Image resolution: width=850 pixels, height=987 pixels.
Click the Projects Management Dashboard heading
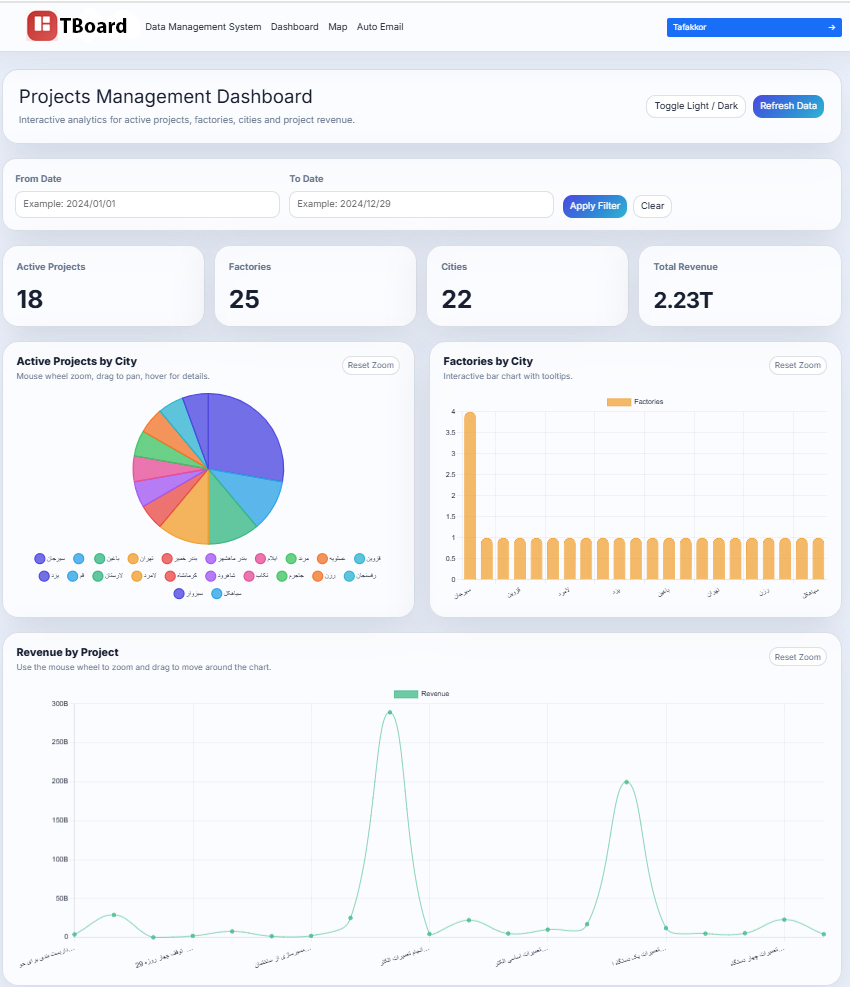click(166, 96)
